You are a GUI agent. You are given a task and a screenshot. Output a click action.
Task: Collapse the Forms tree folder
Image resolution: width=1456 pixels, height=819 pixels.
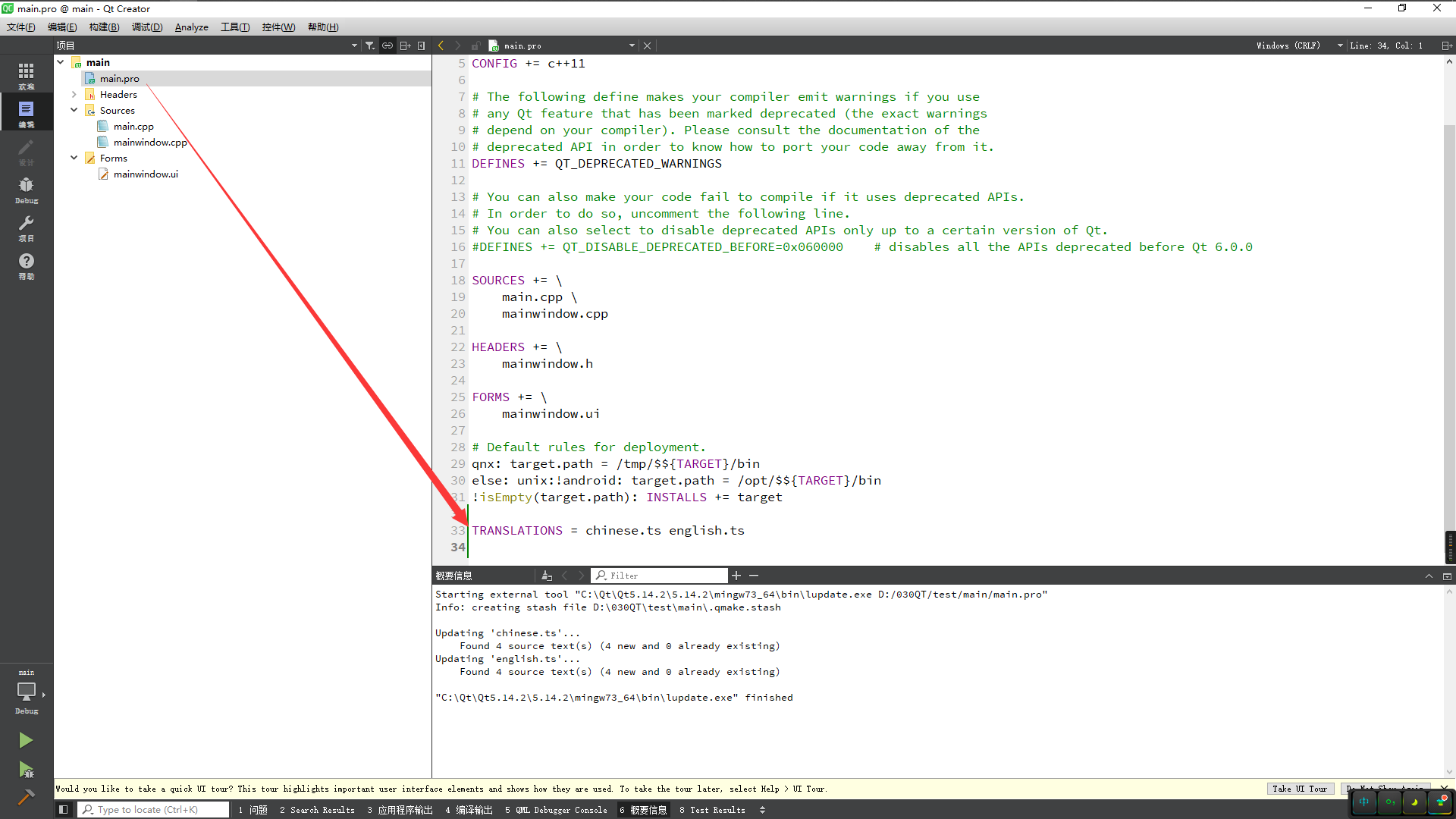[x=74, y=158]
